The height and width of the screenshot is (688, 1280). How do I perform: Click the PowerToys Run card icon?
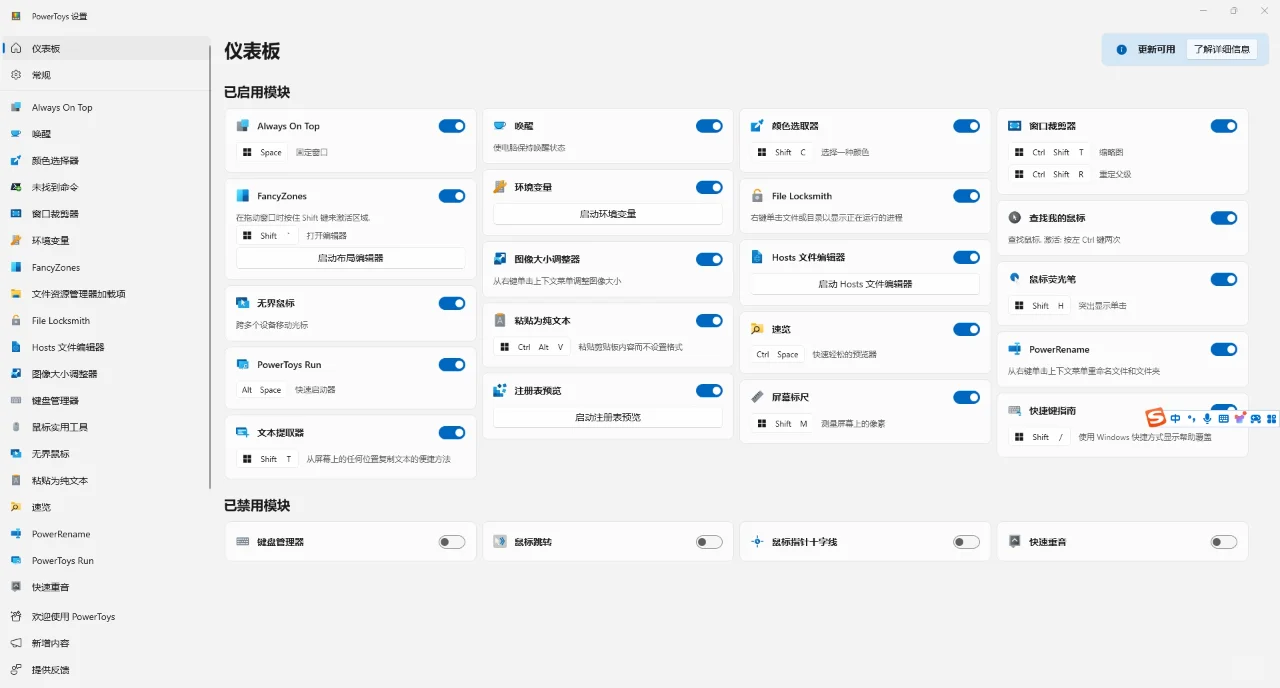coord(242,365)
